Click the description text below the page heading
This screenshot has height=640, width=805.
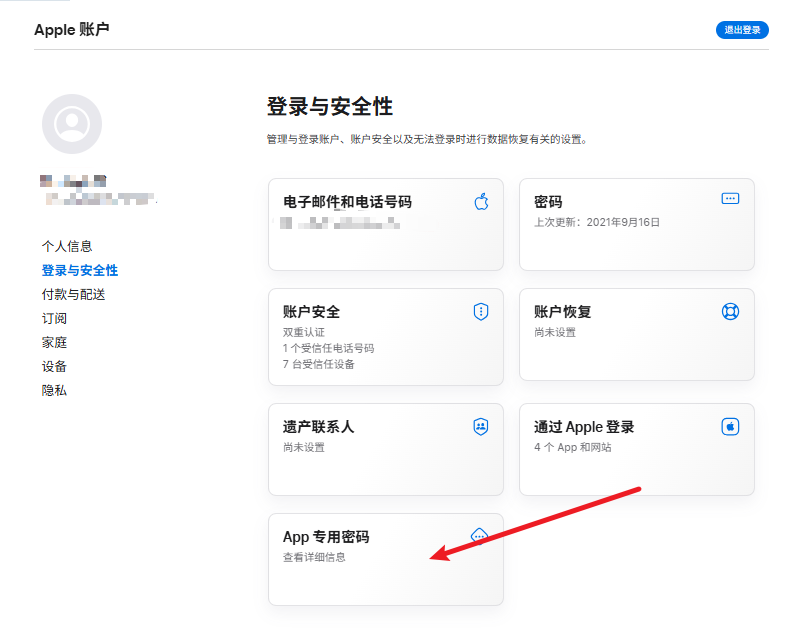(427, 140)
